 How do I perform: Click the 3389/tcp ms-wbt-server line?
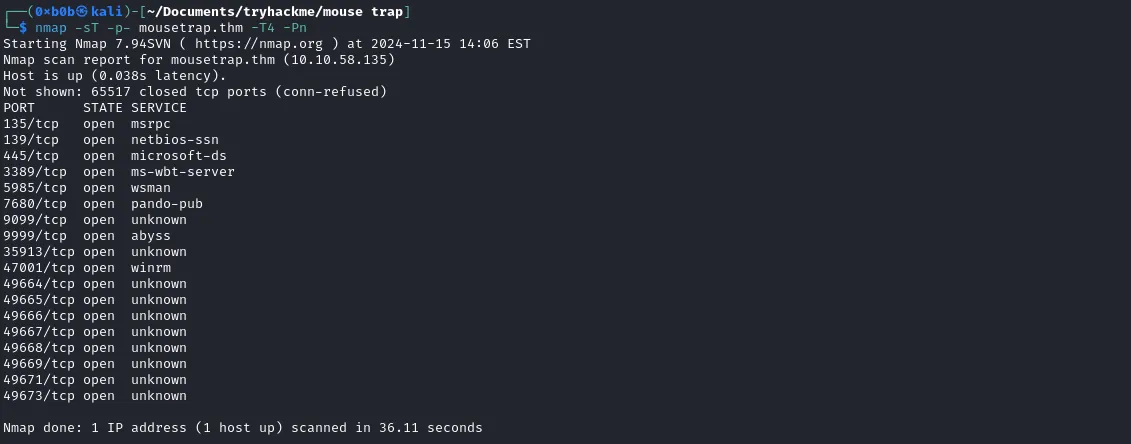pyautogui.click(x=118, y=172)
